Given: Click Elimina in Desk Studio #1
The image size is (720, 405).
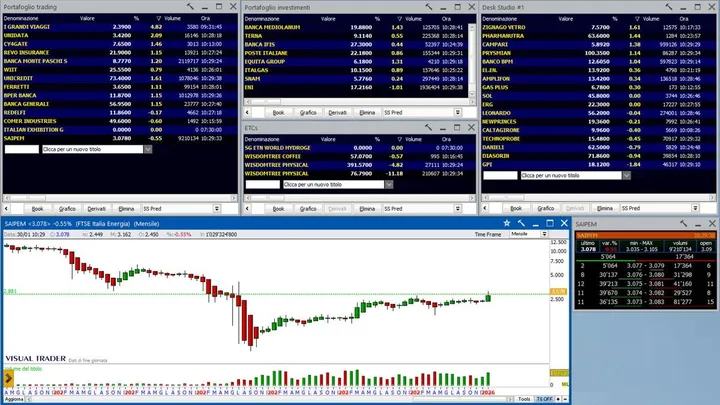Looking at the screenshot, I should point(605,208).
